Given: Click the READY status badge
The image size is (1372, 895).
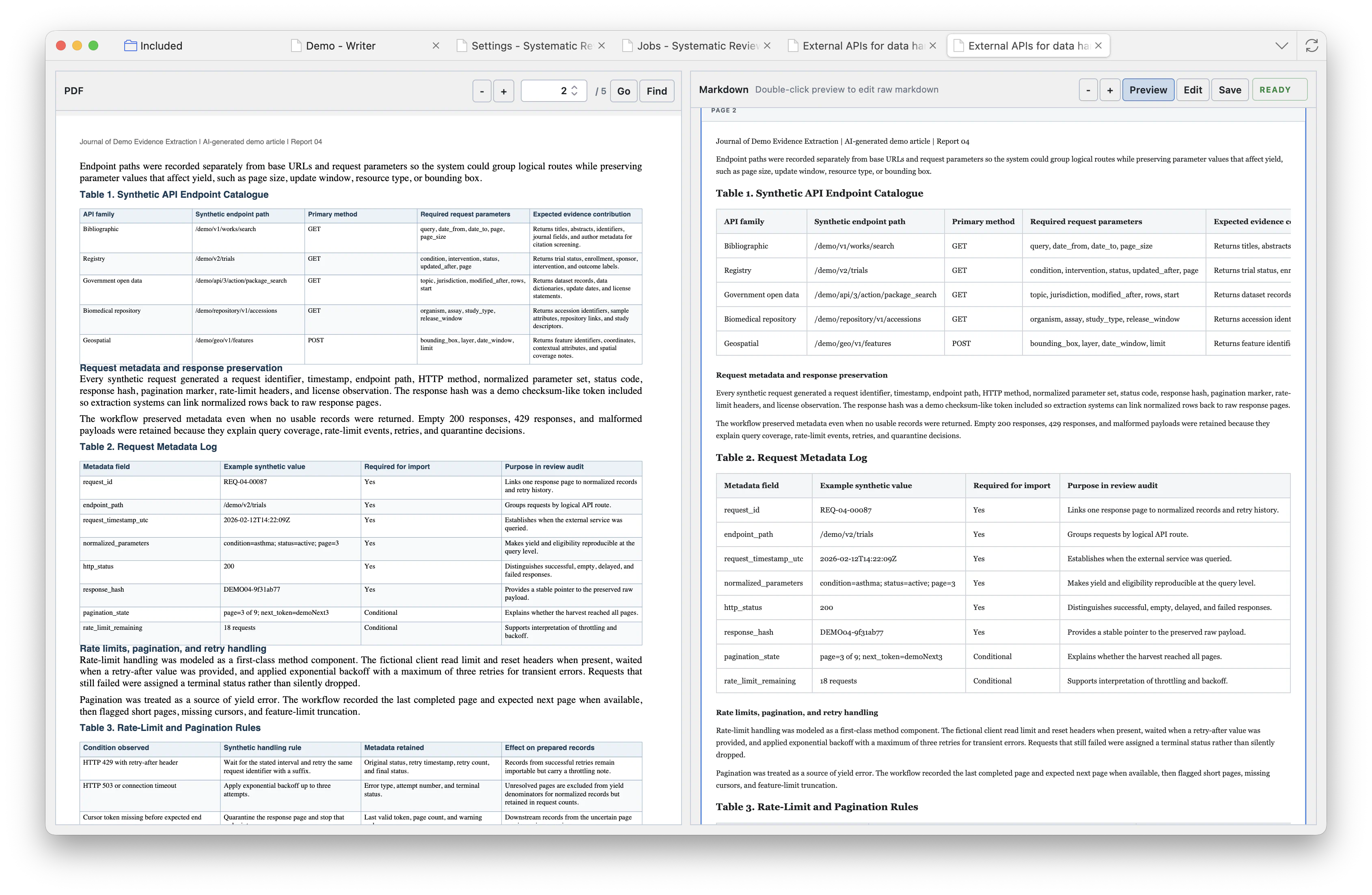Looking at the screenshot, I should (x=1279, y=90).
